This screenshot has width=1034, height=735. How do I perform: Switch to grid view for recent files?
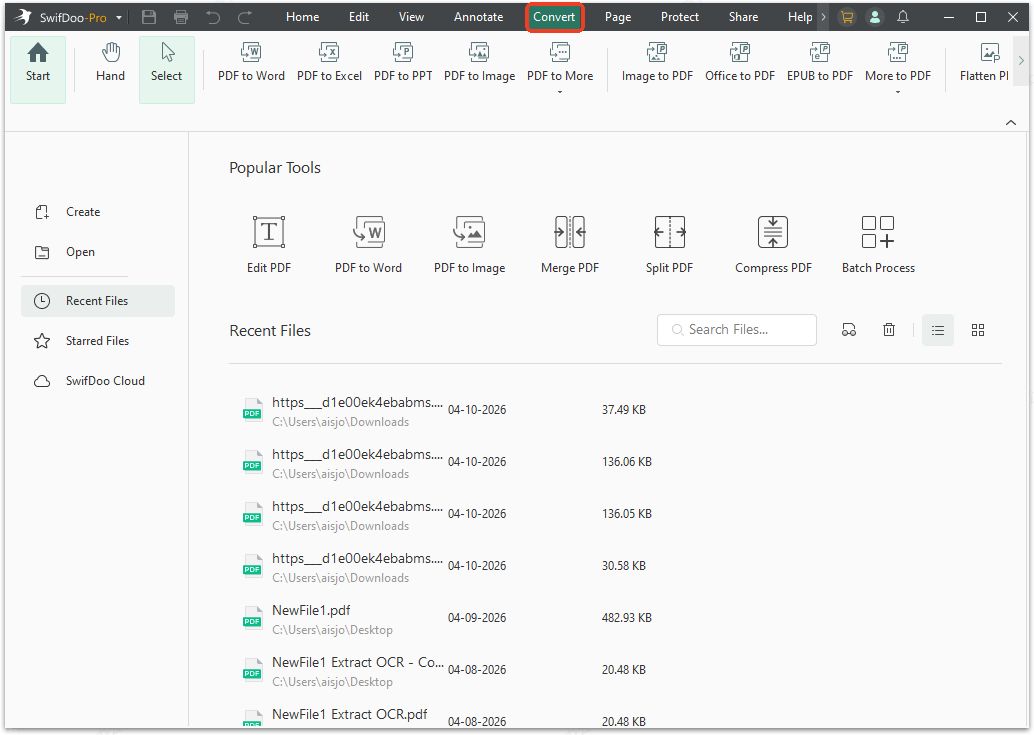click(977, 329)
